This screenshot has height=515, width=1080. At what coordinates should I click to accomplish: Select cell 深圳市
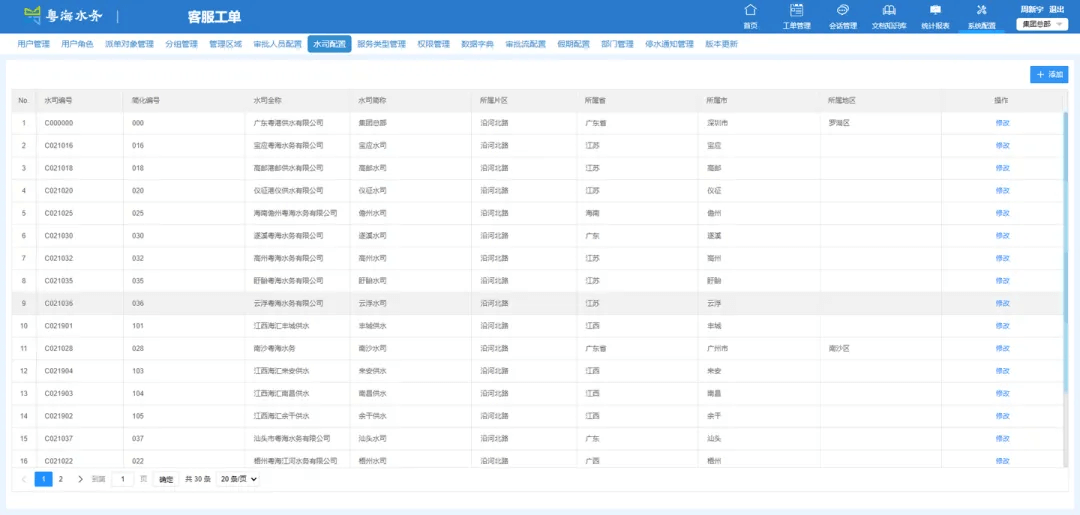pos(718,123)
